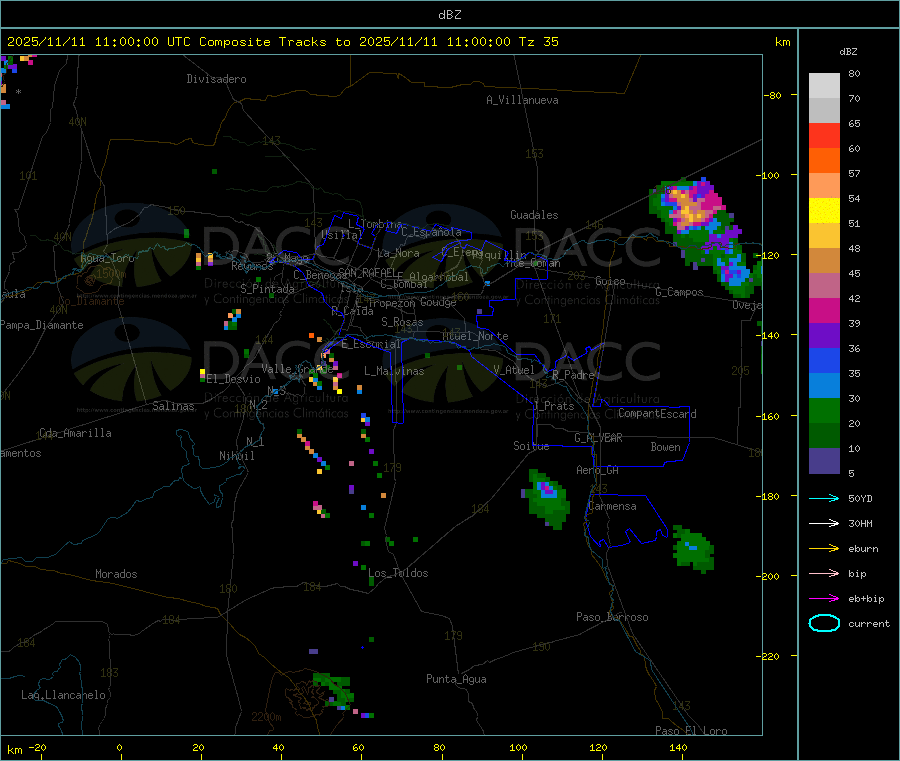Click the Morados location label
The height and width of the screenshot is (761, 900).
coord(116,574)
